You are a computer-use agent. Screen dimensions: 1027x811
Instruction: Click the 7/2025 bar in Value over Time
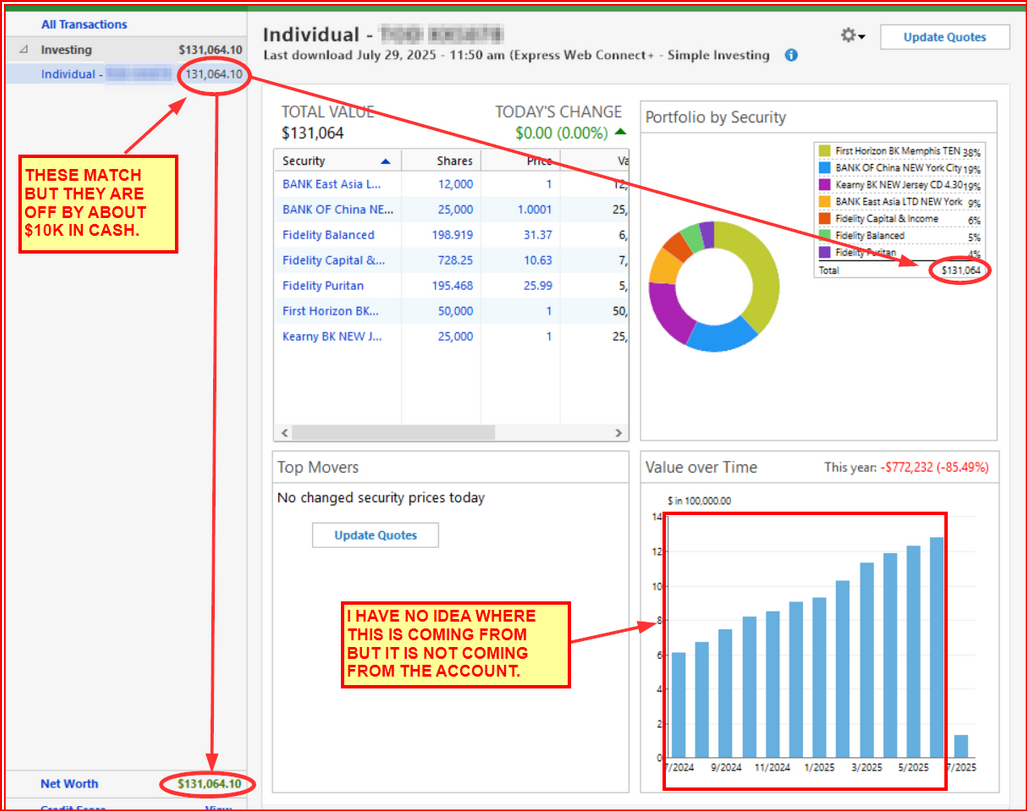(x=961, y=746)
